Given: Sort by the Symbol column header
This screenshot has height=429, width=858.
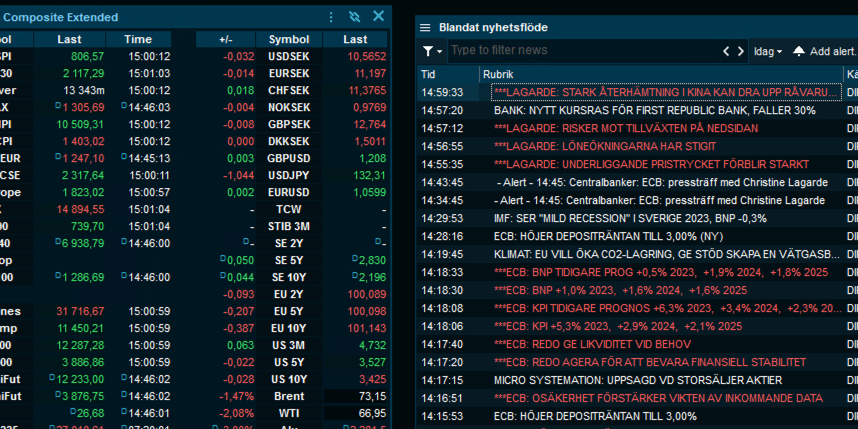Looking at the screenshot, I should point(289,39).
